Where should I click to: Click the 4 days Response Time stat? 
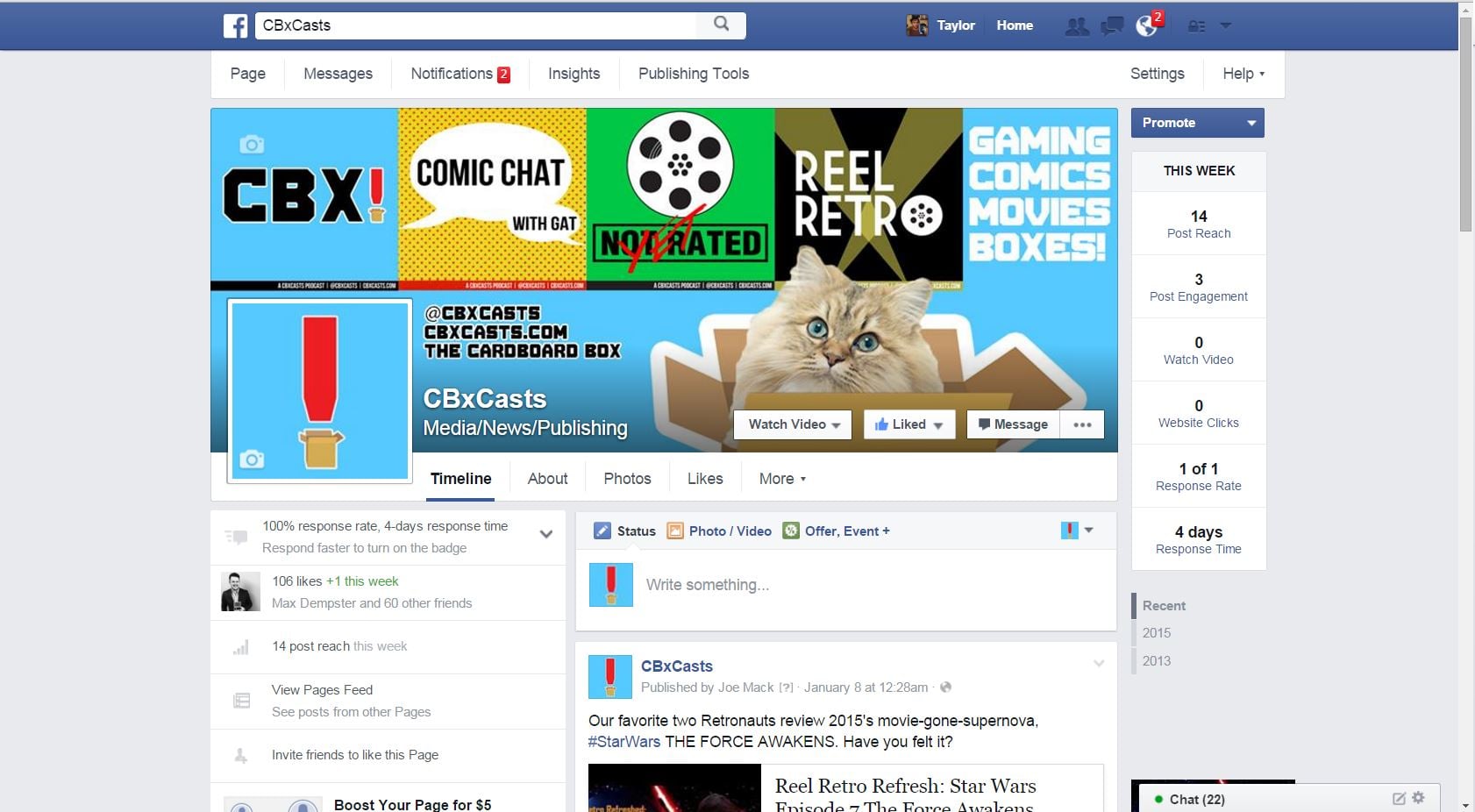click(x=1199, y=539)
